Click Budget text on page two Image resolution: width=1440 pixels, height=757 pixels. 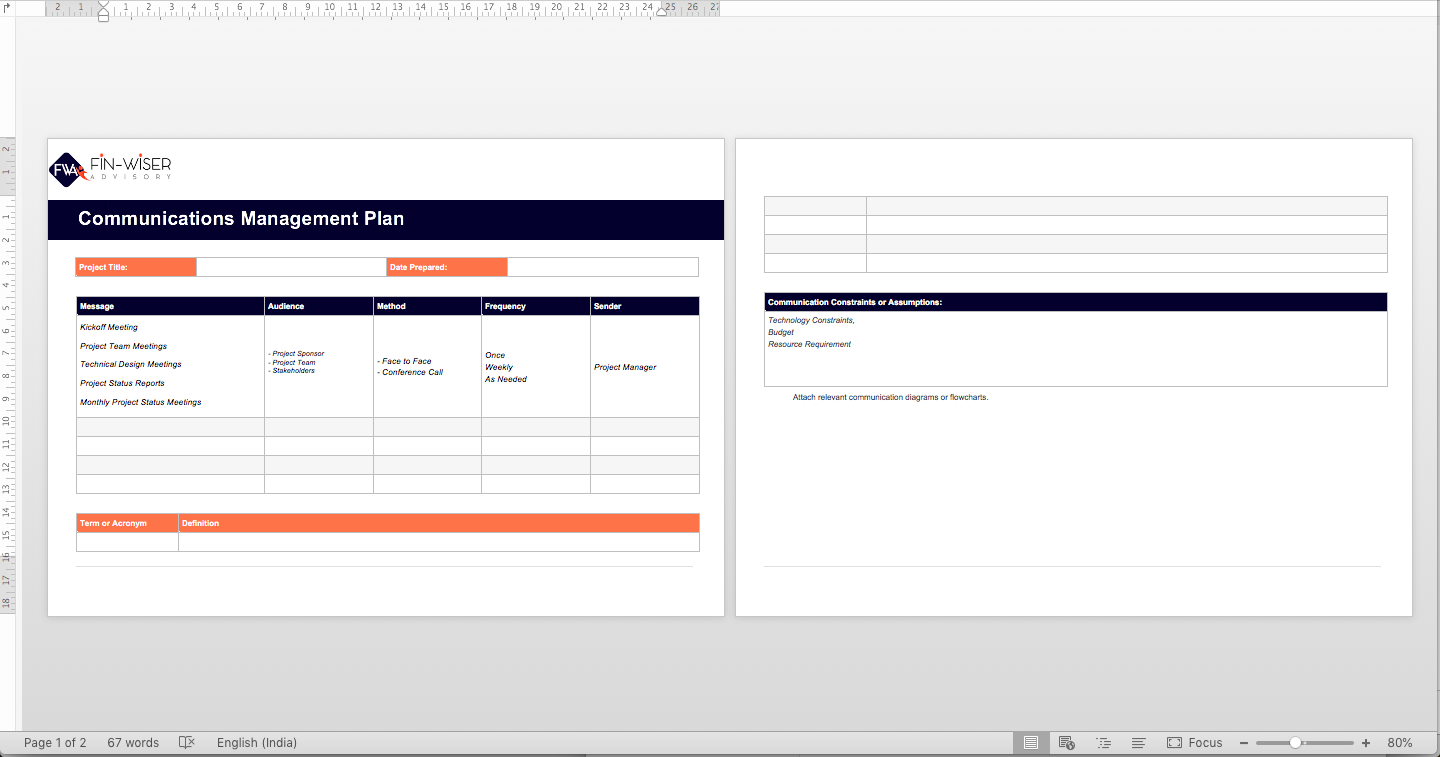(781, 332)
